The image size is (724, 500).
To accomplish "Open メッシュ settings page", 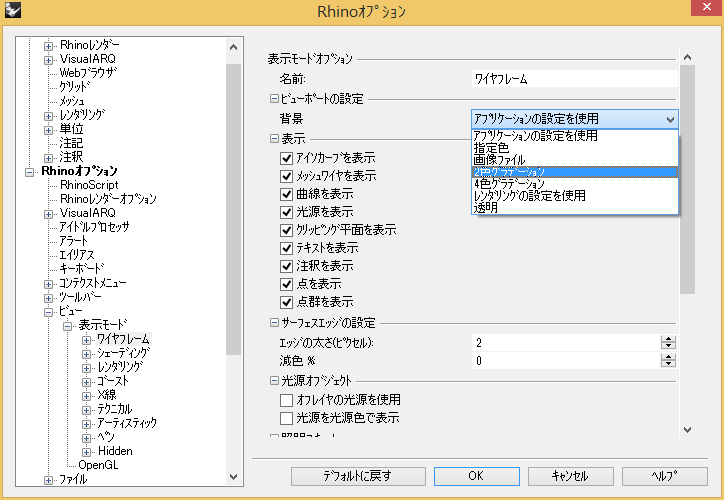I will [72, 101].
